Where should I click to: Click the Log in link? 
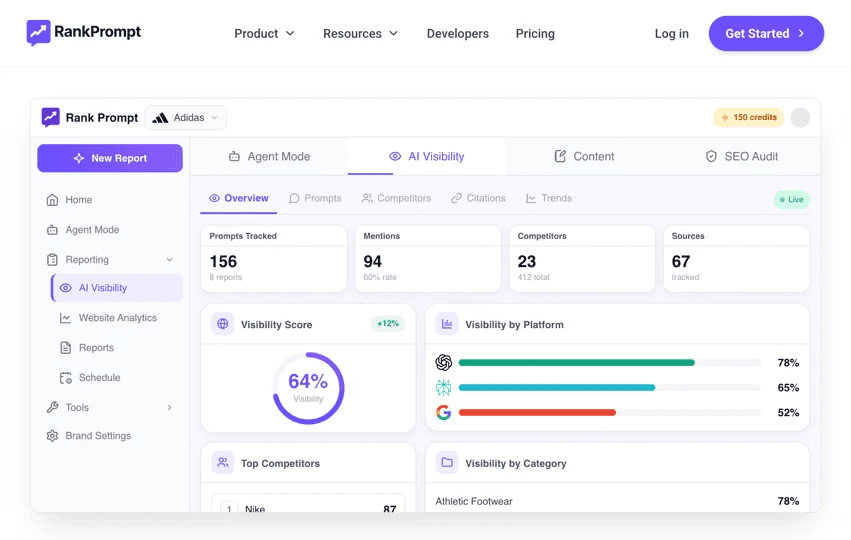click(x=671, y=34)
